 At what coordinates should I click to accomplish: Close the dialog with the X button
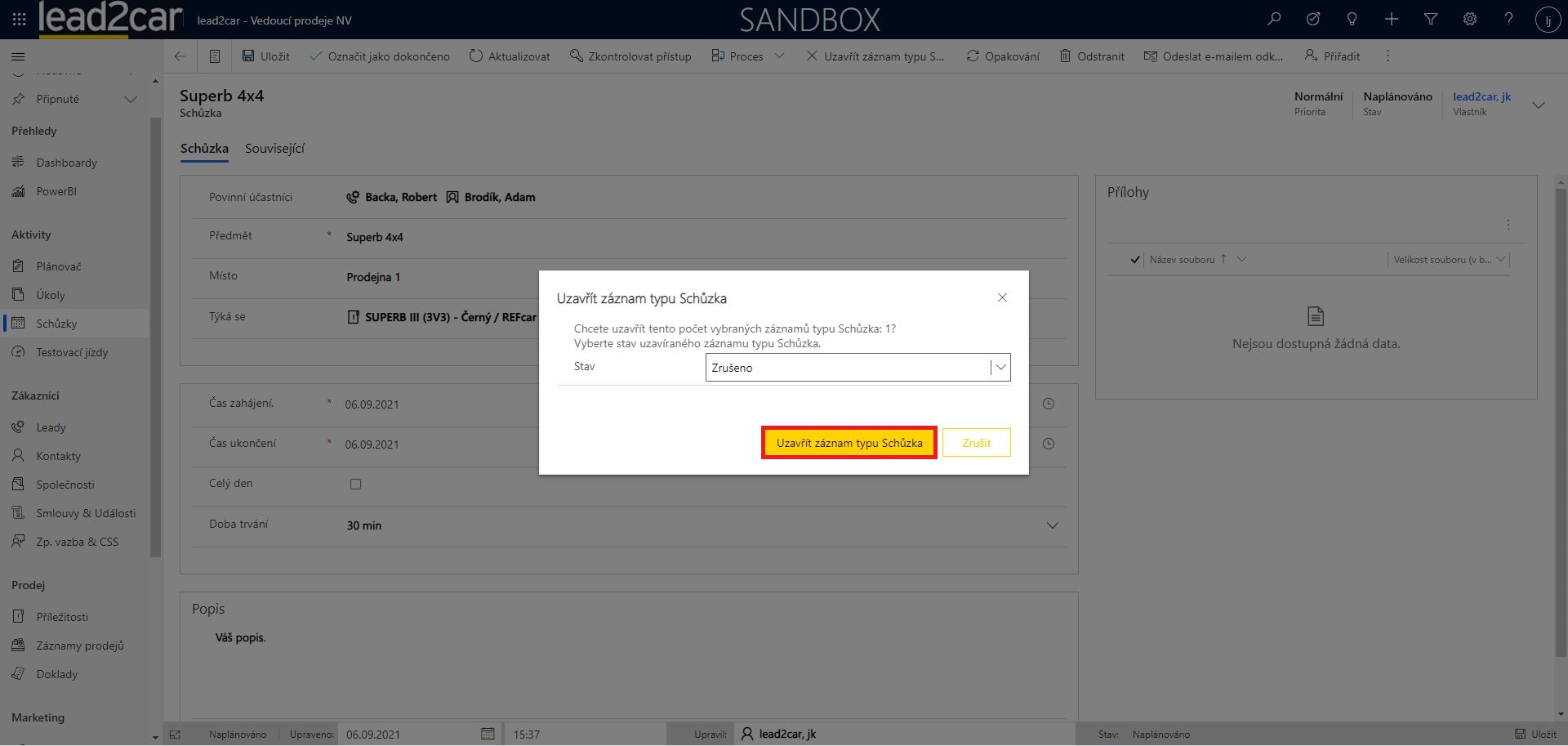pos(1002,298)
